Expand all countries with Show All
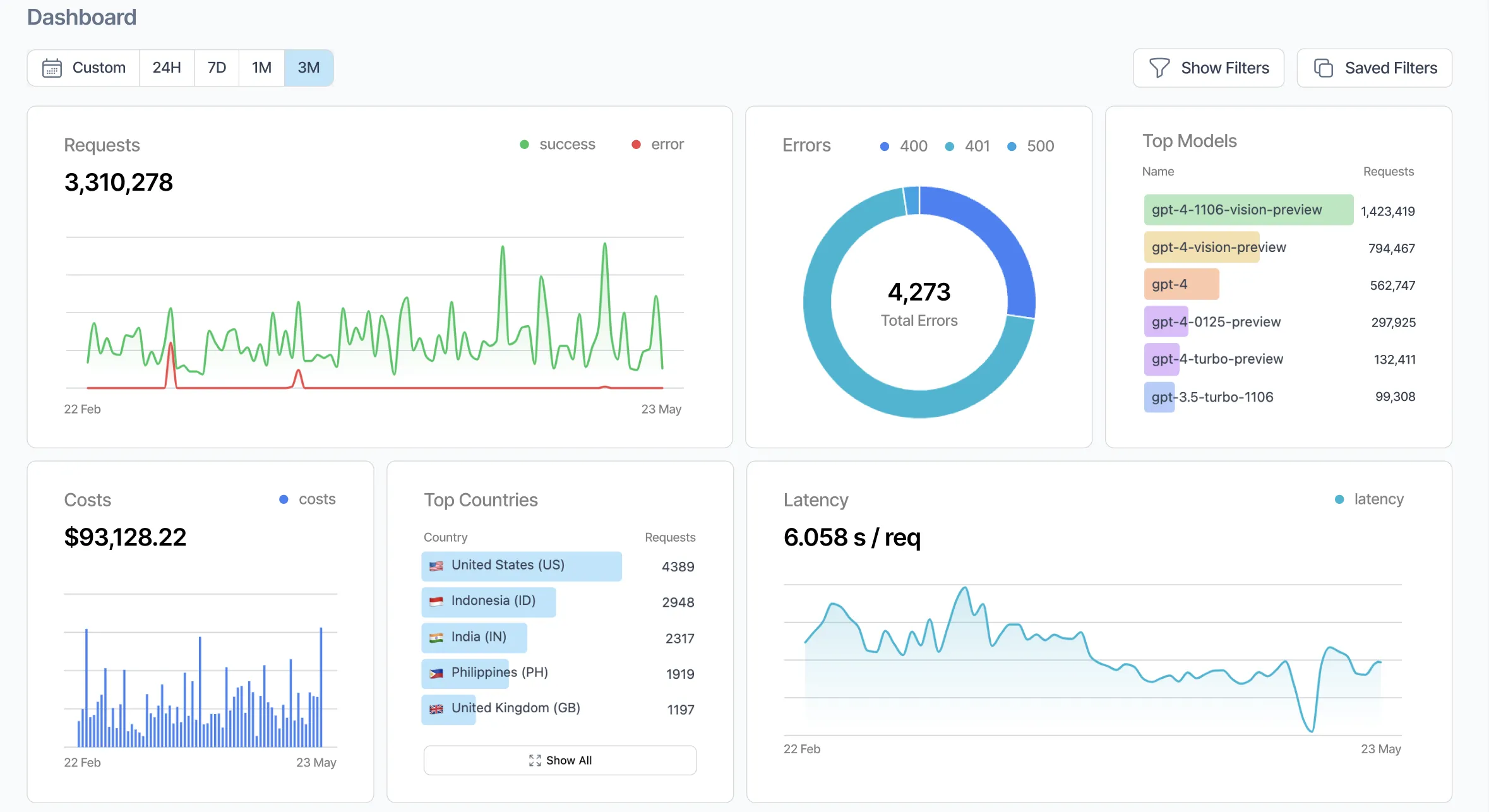1489x812 pixels. [x=559, y=760]
